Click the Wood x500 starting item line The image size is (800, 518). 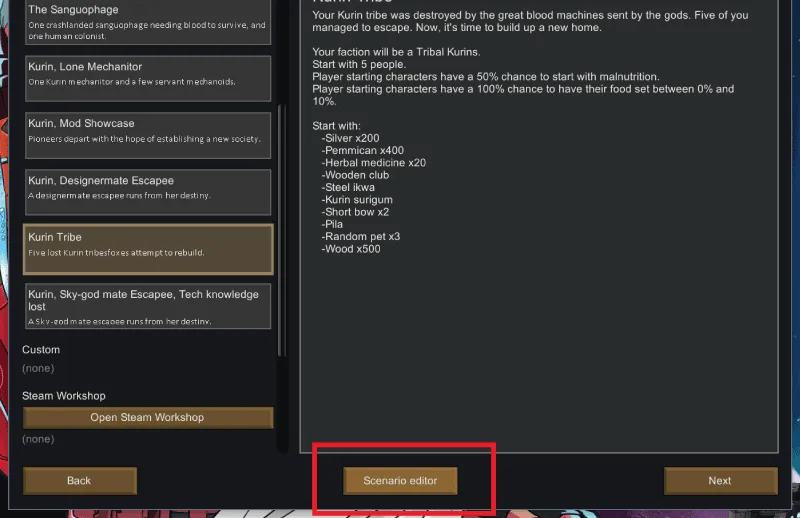click(351, 249)
